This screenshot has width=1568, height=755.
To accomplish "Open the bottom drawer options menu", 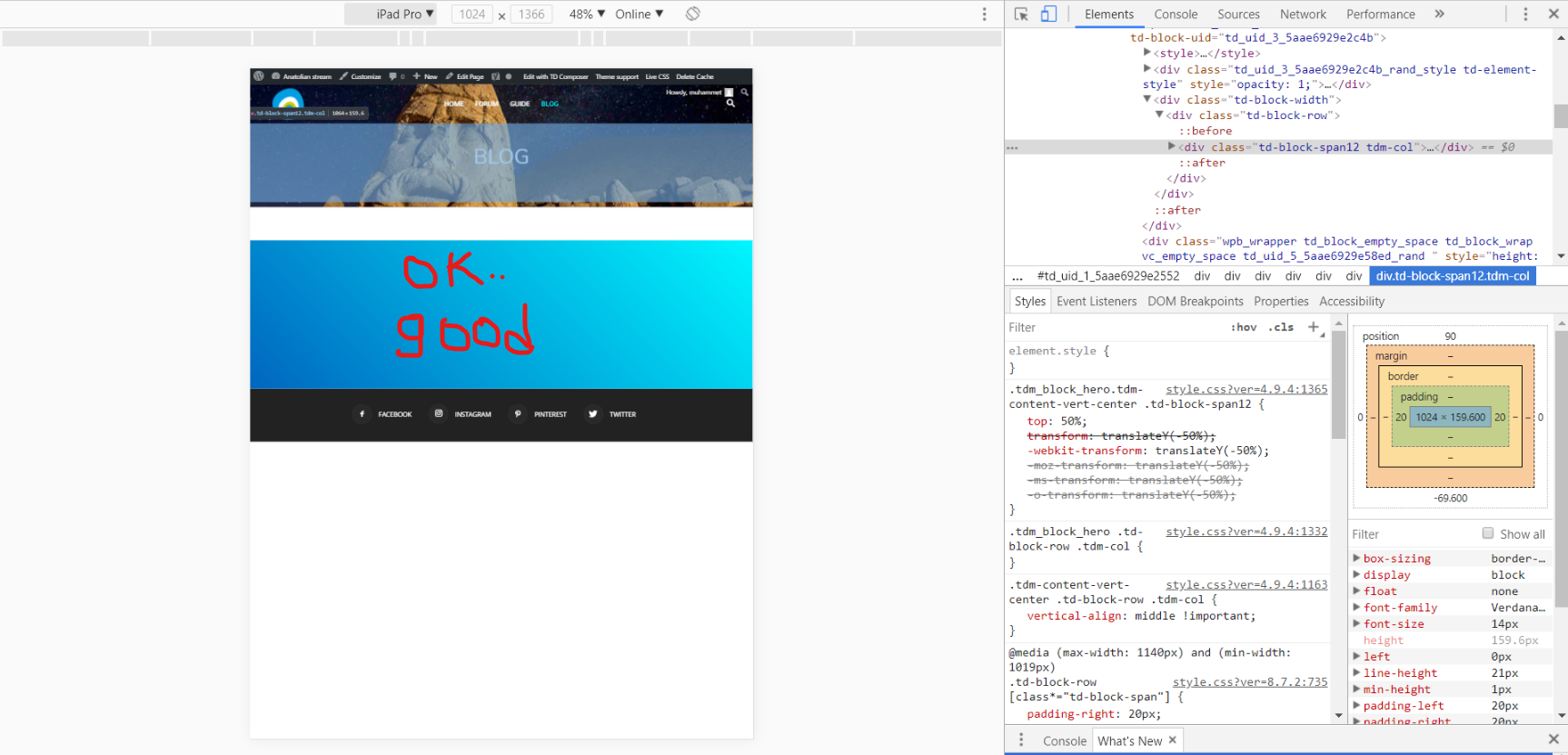I will click(1021, 740).
